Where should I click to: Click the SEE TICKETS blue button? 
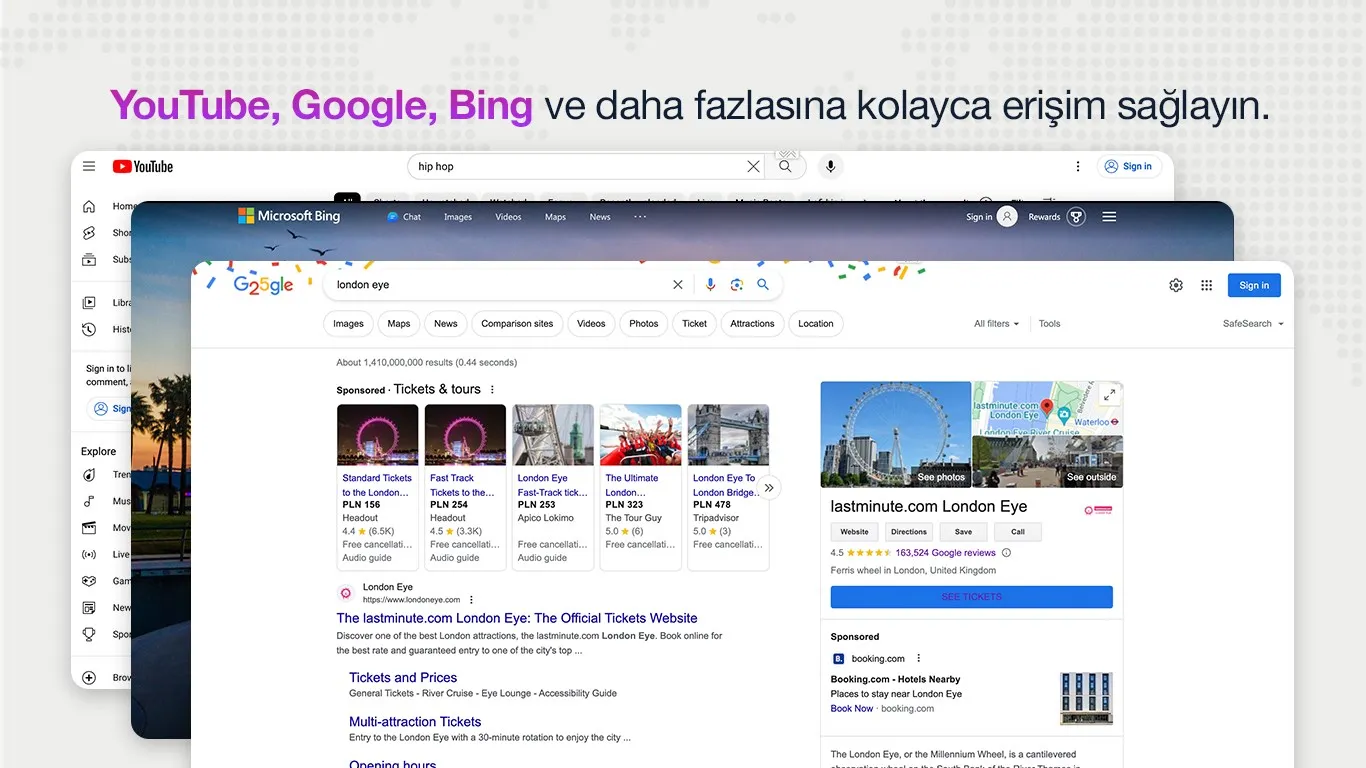[x=971, y=597]
